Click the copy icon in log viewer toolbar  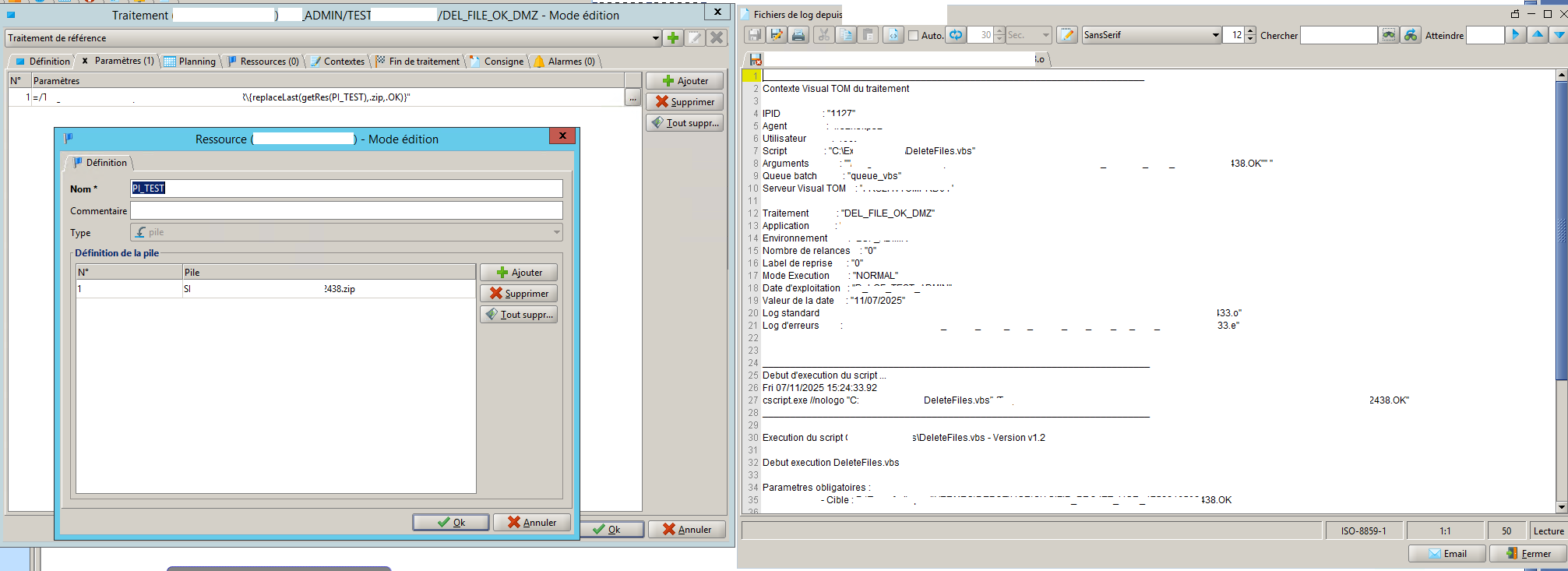click(846, 35)
